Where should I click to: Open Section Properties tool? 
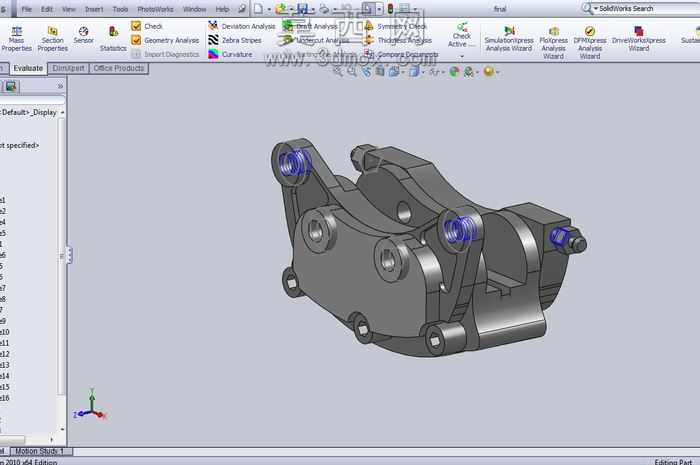[x=53, y=39]
